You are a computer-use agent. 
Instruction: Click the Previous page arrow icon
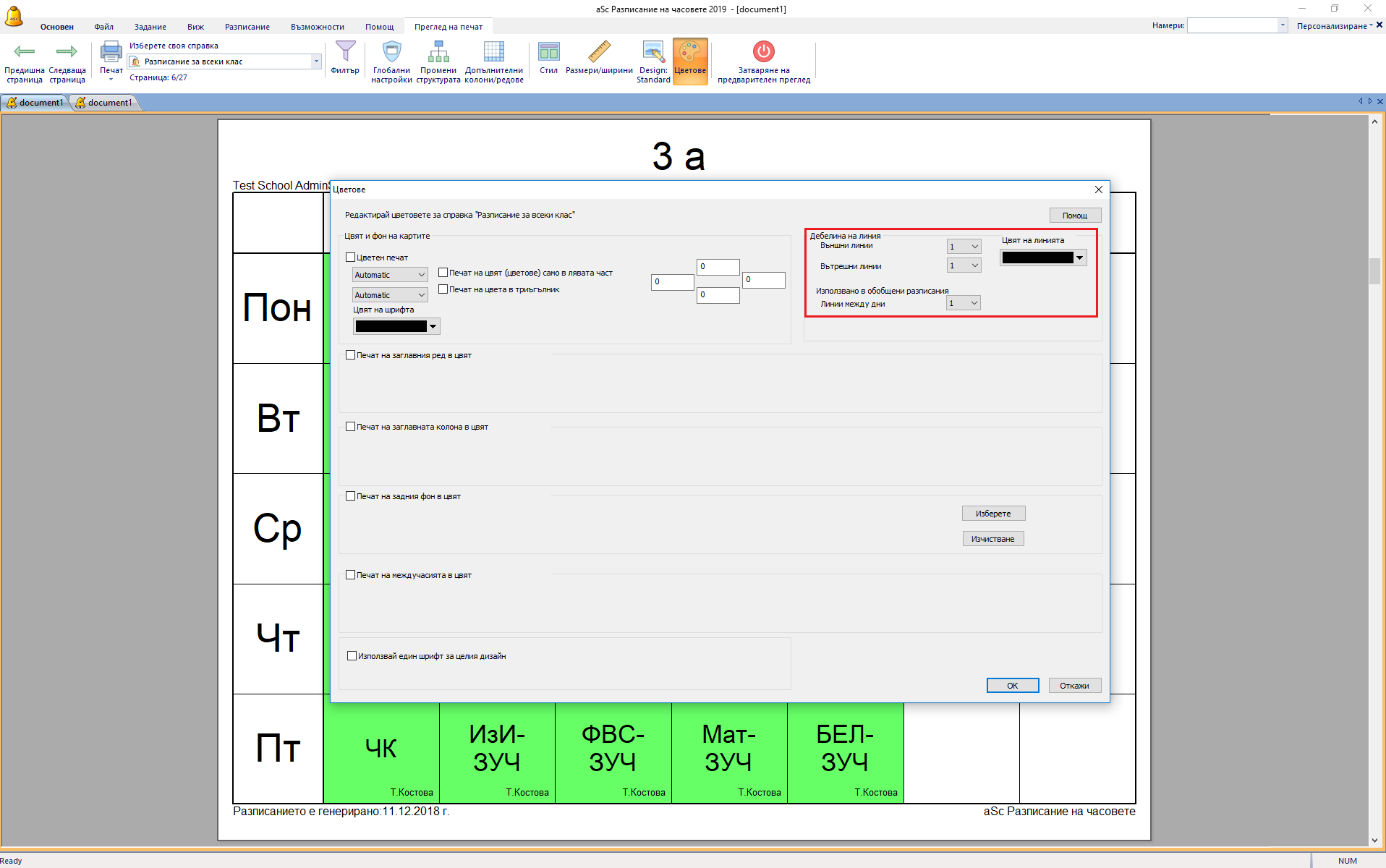tap(25, 51)
